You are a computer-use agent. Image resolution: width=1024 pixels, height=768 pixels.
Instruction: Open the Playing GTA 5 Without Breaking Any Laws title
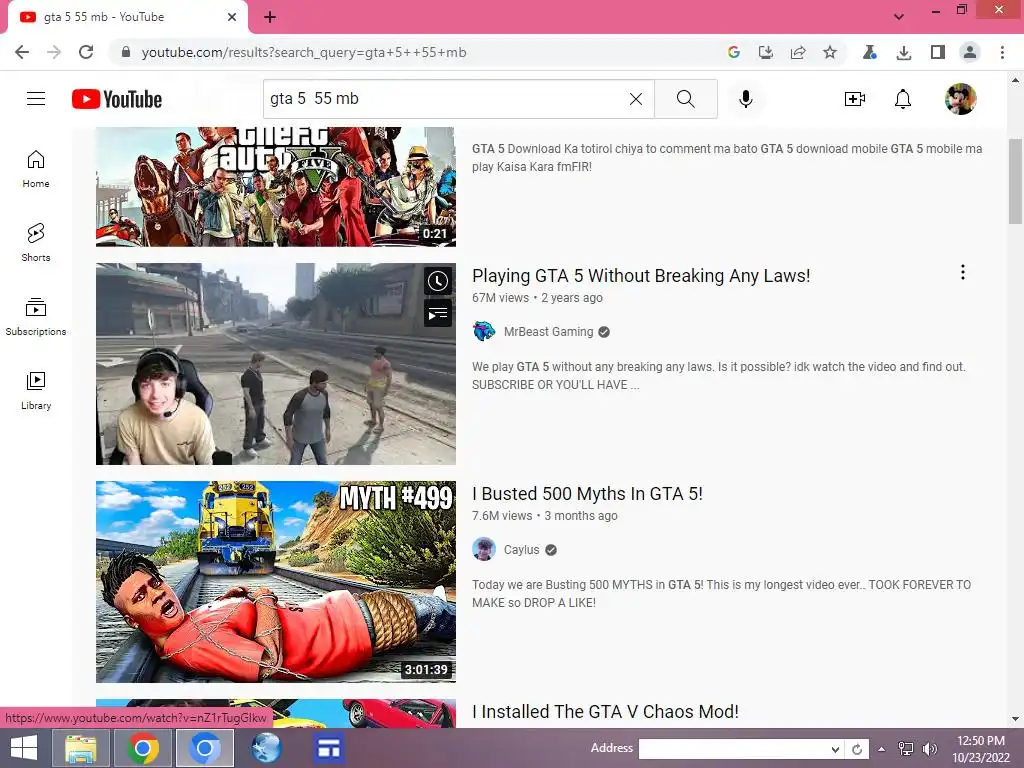(x=641, y=276)
